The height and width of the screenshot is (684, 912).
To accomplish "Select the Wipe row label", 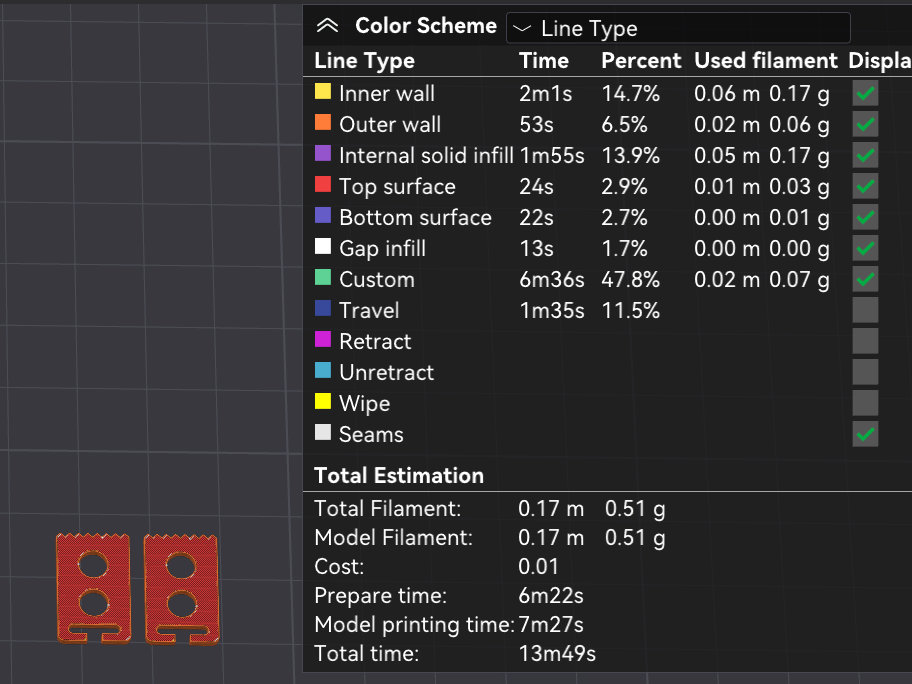I will pyautogui.click(x=365, y=404).
